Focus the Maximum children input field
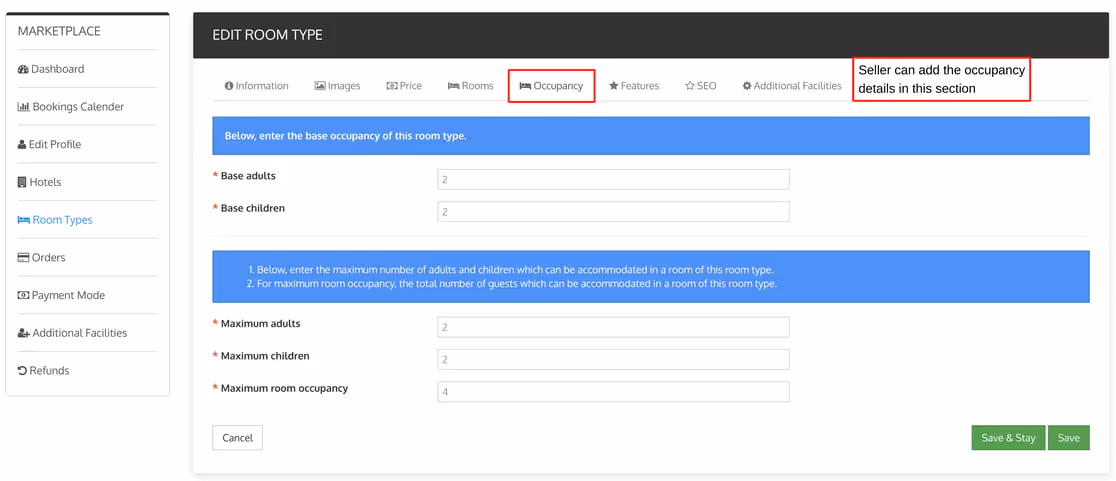Viewport: 1116px width, 481px height. [614, 360]
